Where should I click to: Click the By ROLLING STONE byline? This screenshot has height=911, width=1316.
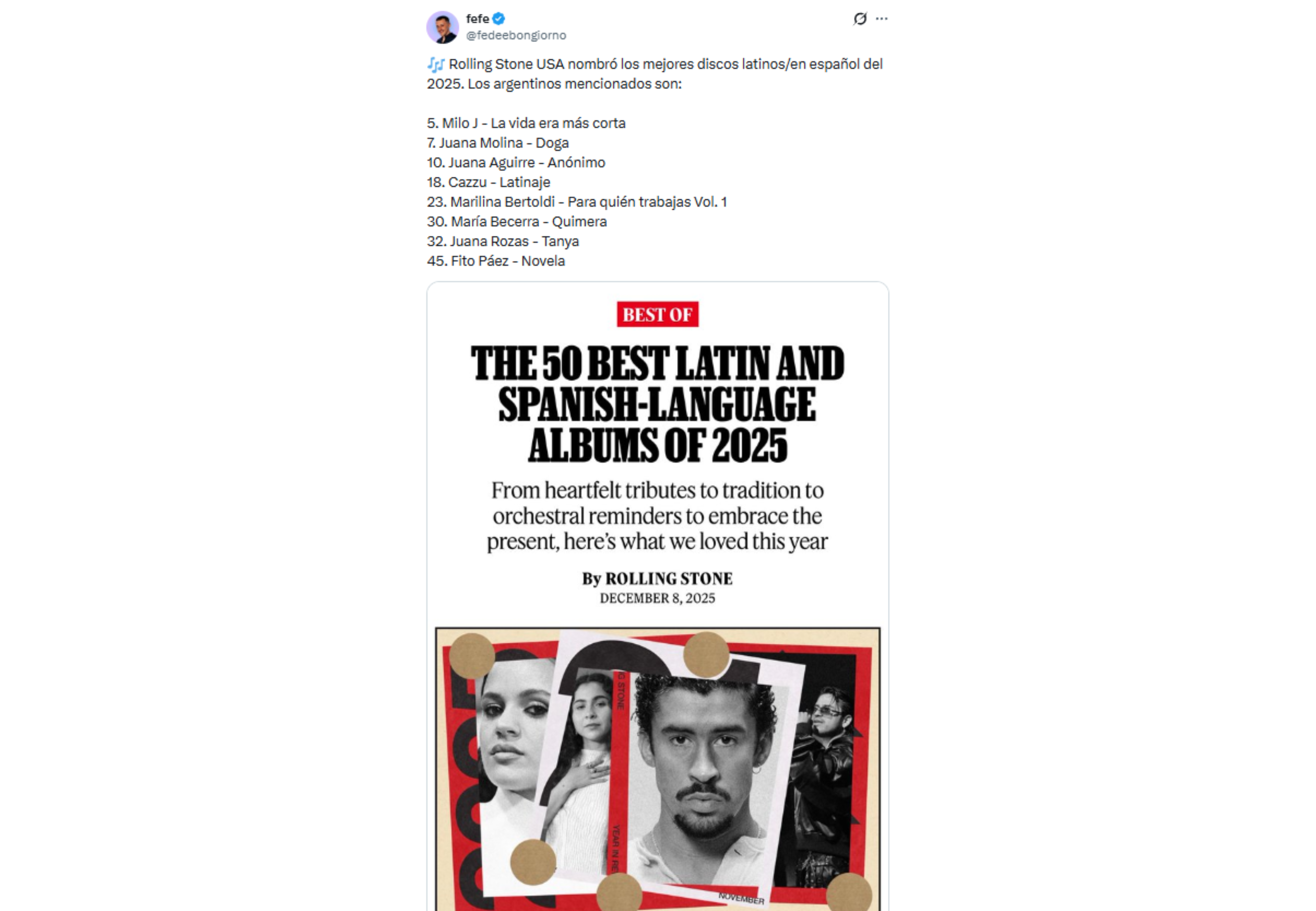[x=657, y=579]
